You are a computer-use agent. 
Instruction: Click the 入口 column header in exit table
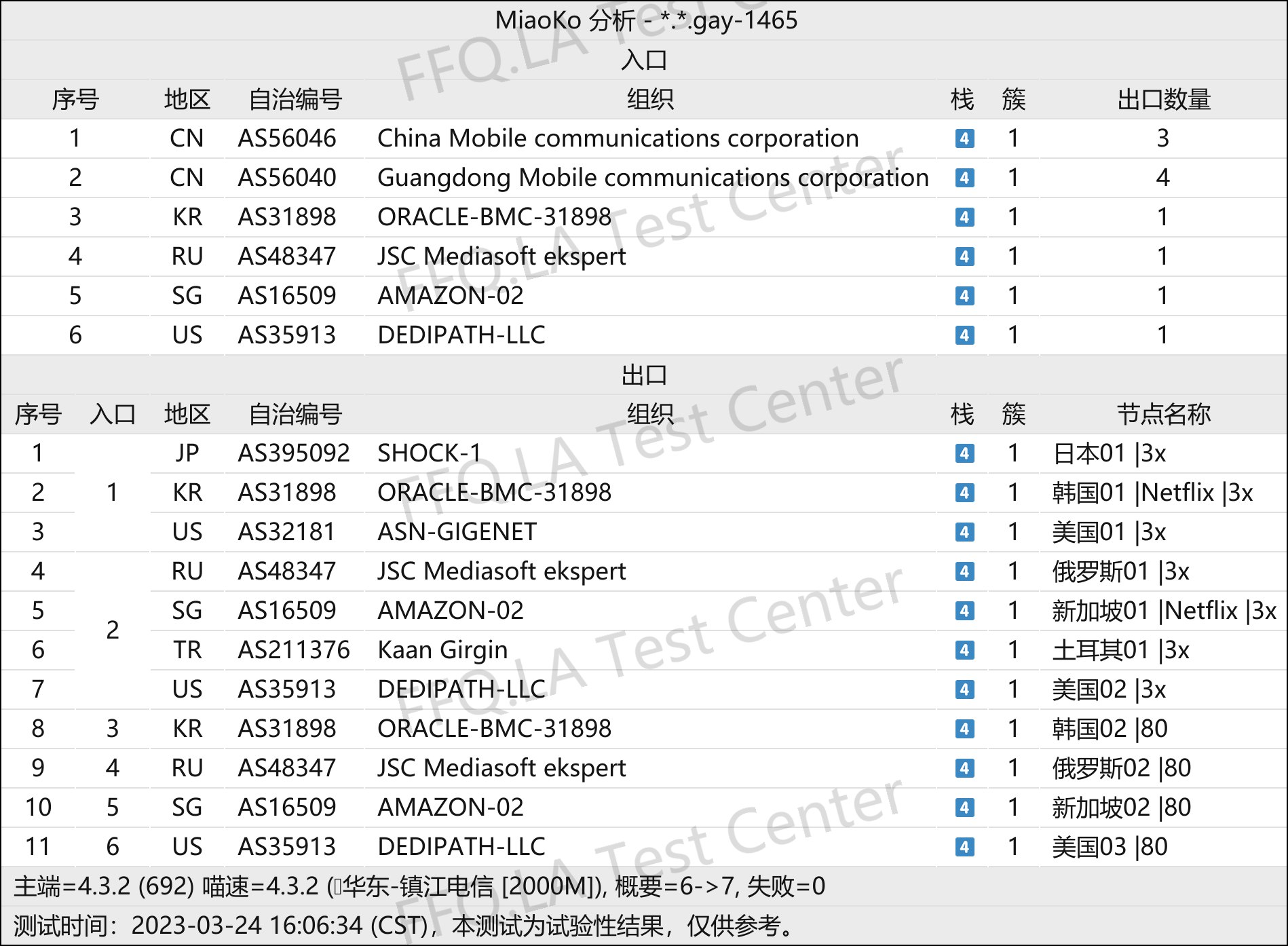pyautogui.click(x=113, y=414)
